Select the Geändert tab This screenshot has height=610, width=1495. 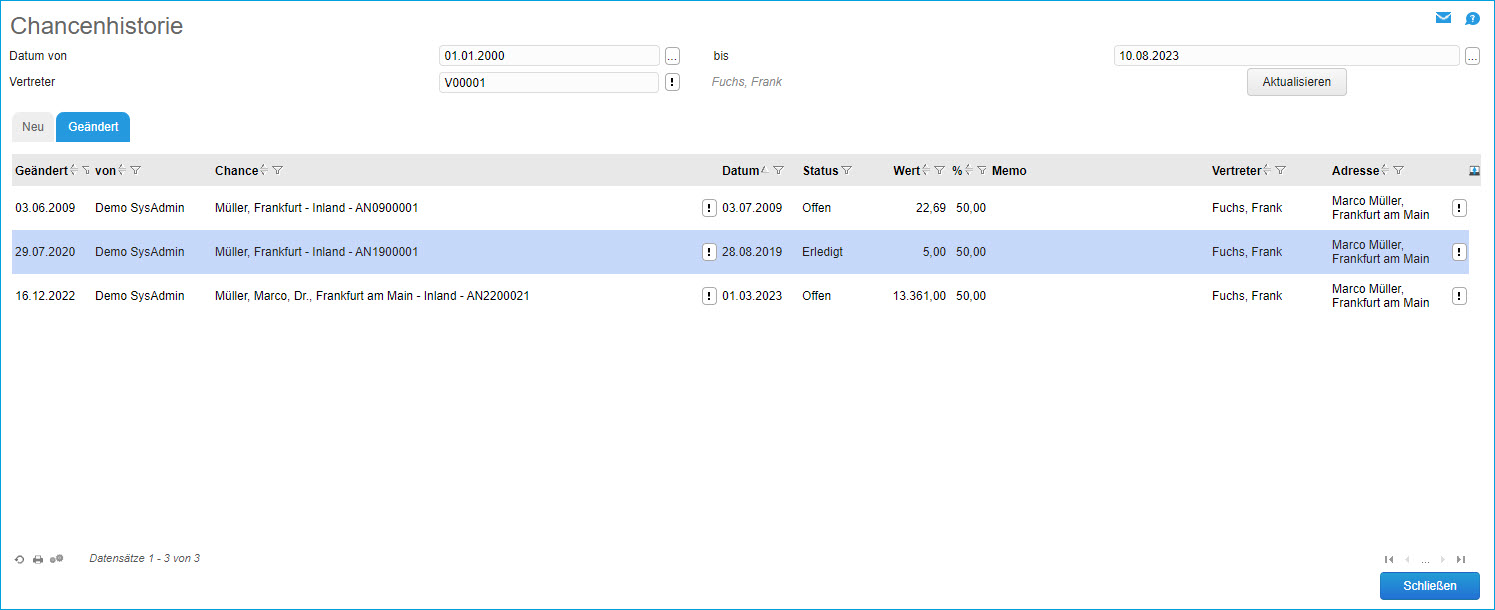pos(93,127)
